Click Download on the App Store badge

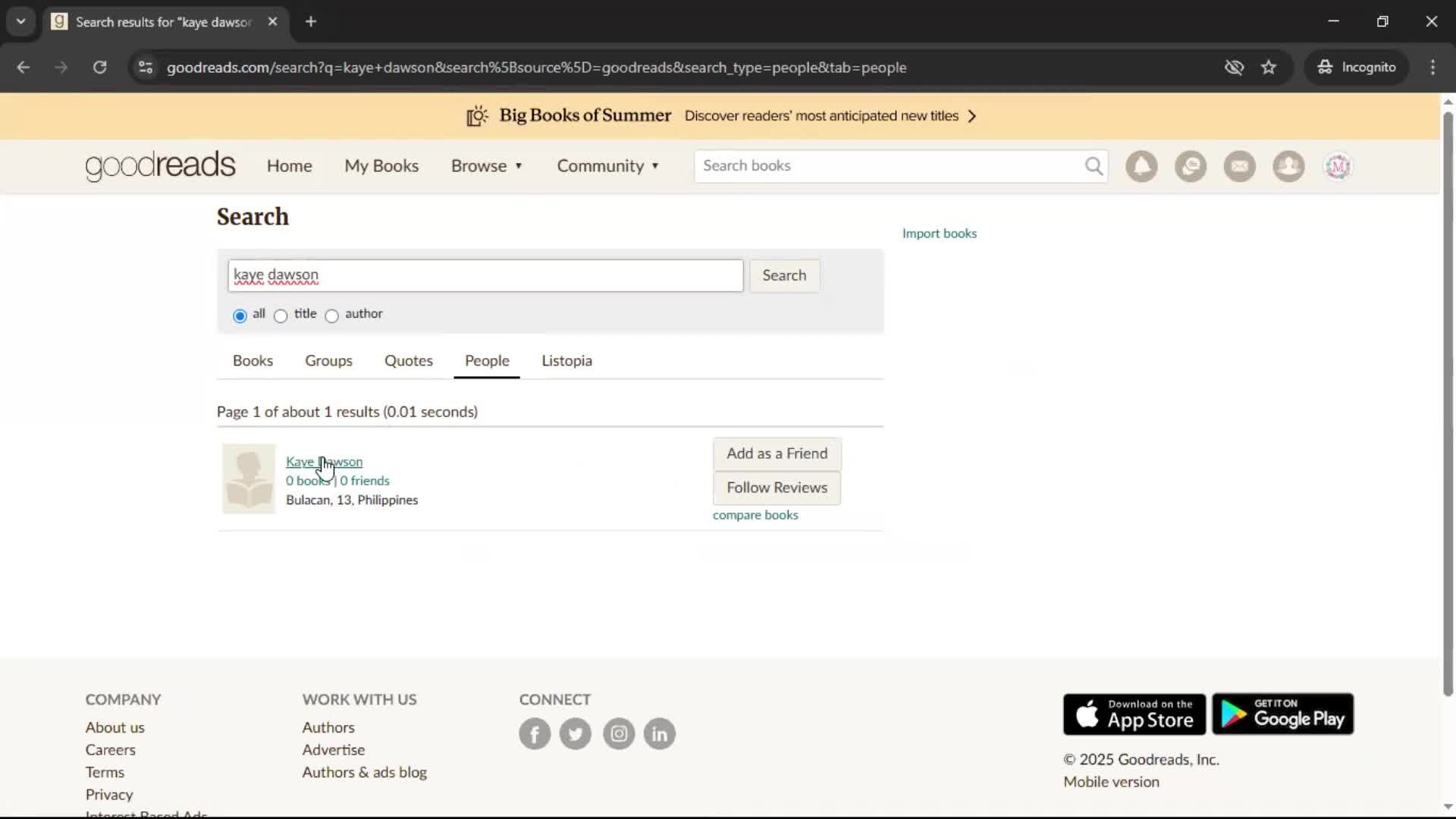point(1134,714)
